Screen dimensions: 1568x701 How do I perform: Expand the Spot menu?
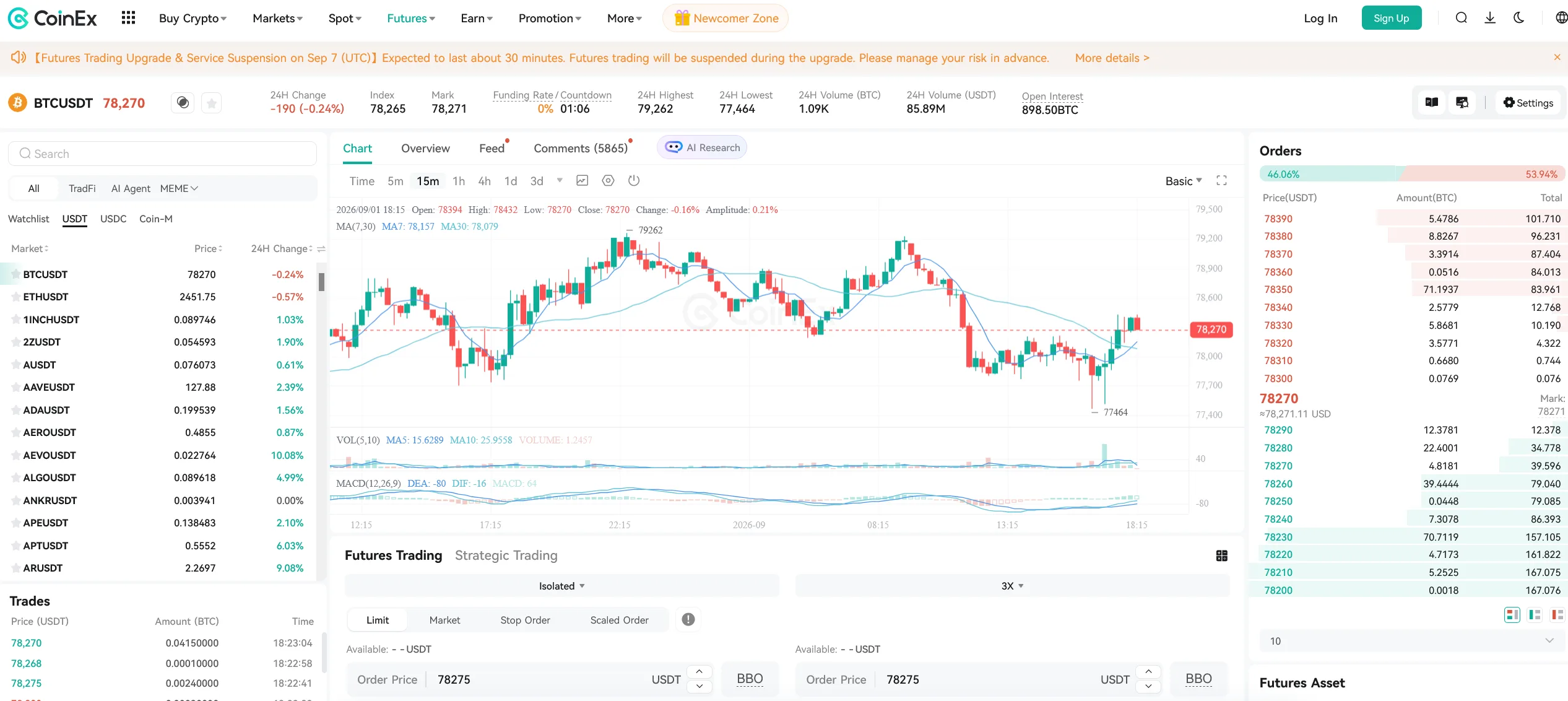click(345, 19)
